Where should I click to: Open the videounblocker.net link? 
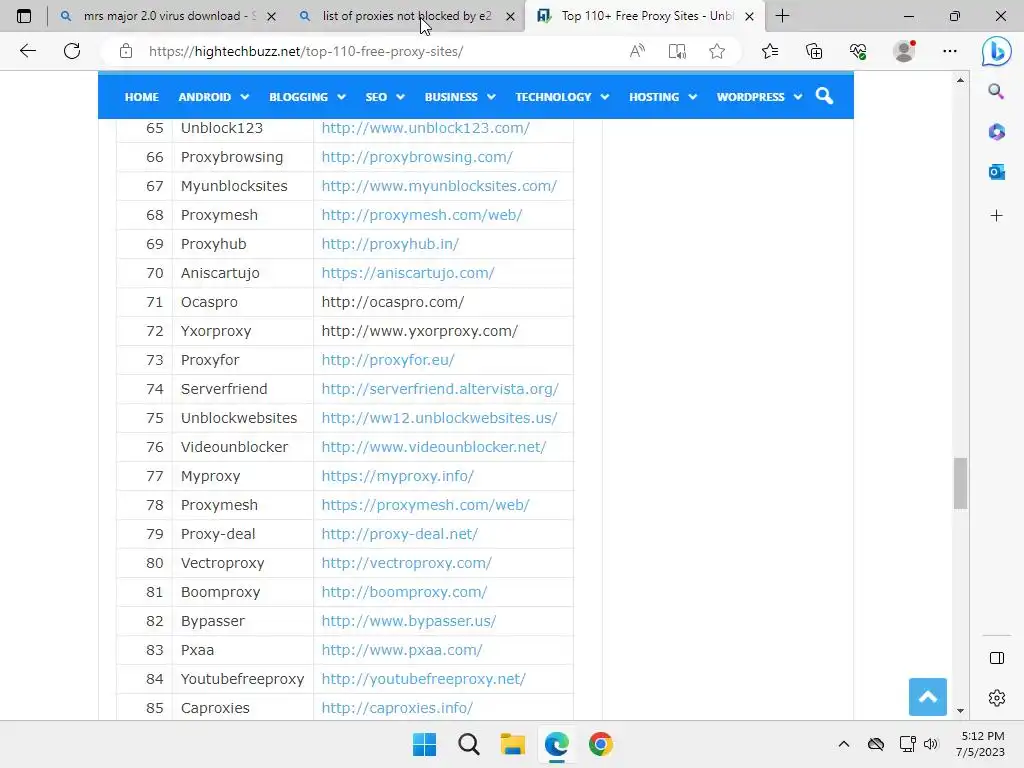(434, 447)
